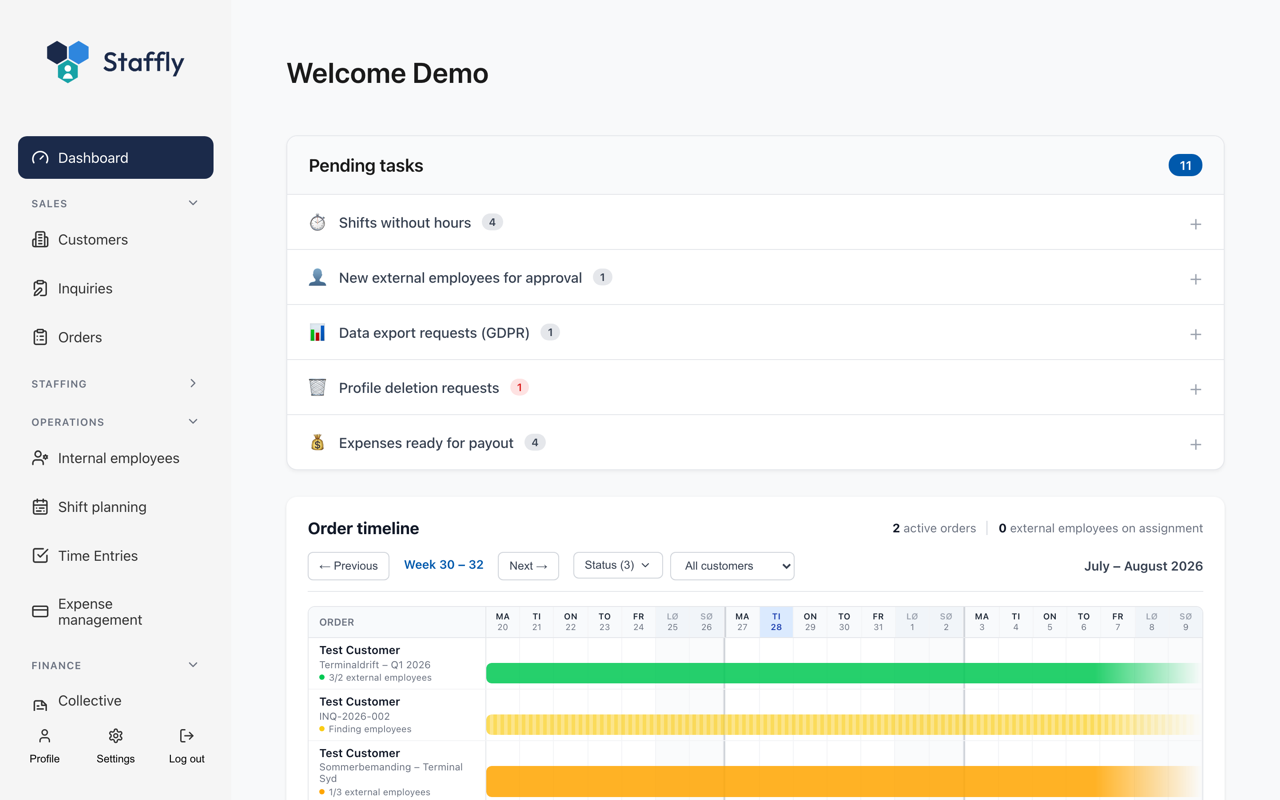Click the pending tasks count badge 11

(x=1185, y=165)
